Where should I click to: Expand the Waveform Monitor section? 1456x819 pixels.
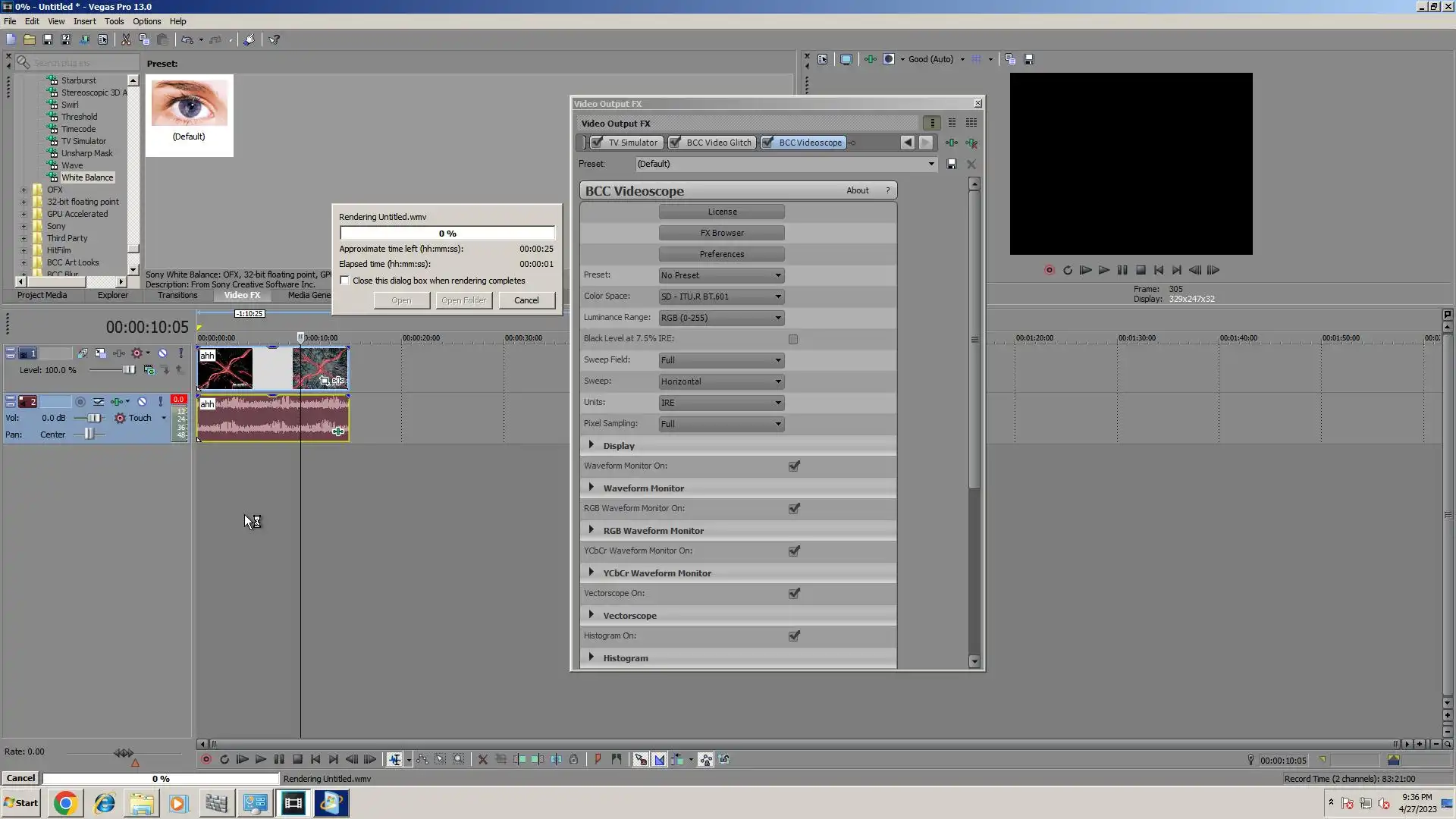pos(591,488)
